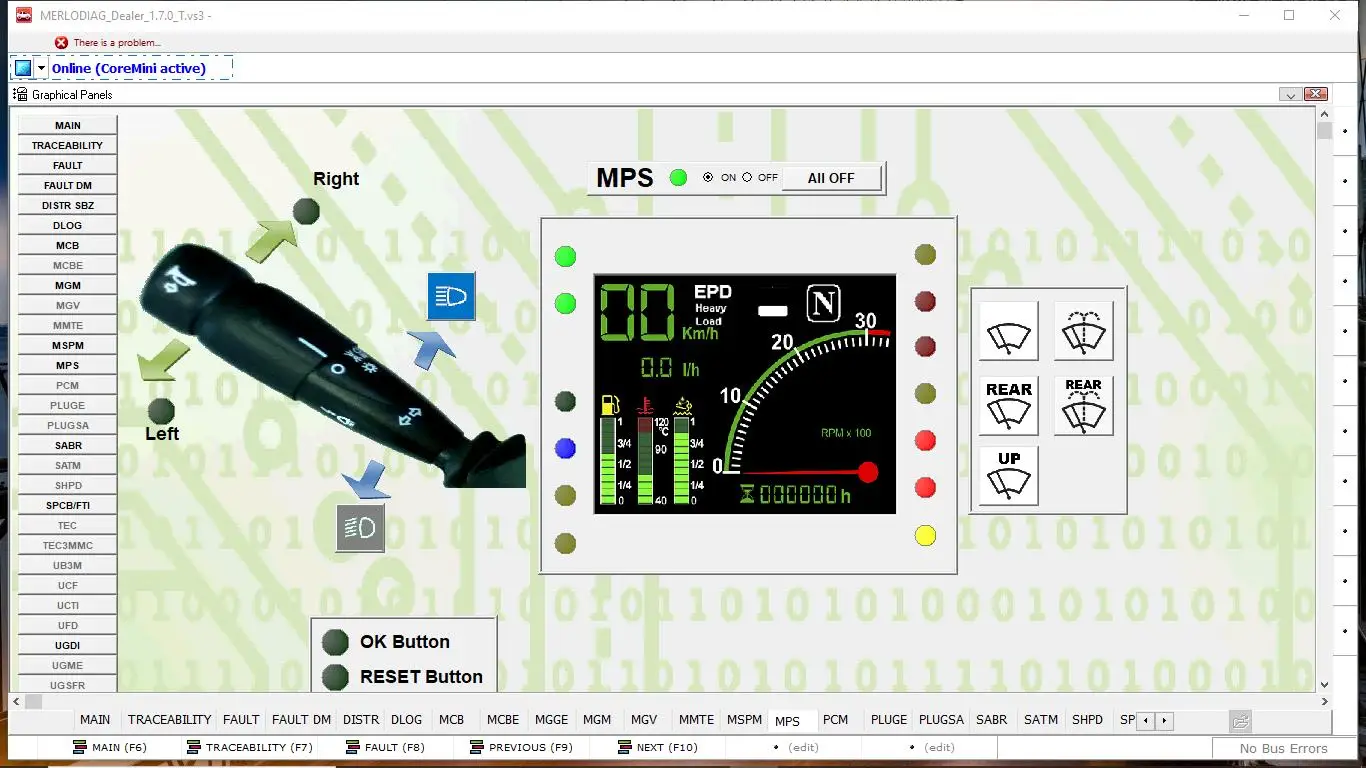The image size is (1366, 768).
Task: Click the No Bus Errors status
Action: pyautogui.click(x=1284, y=748)
